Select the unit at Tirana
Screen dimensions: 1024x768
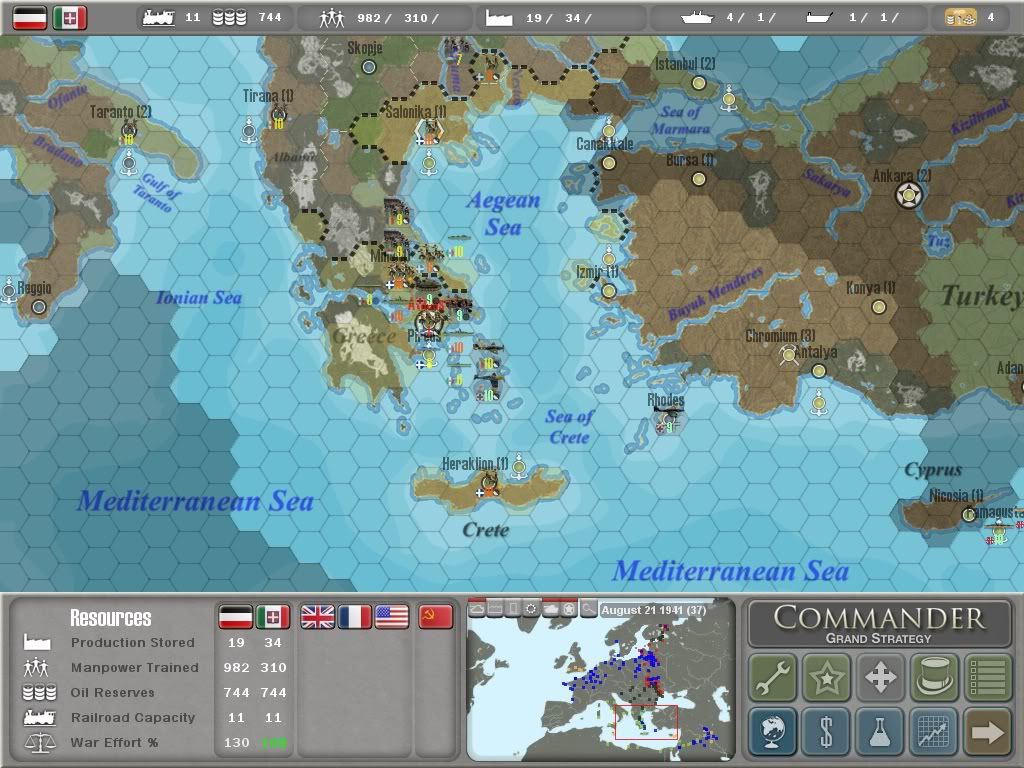click(x=279, y=118)
